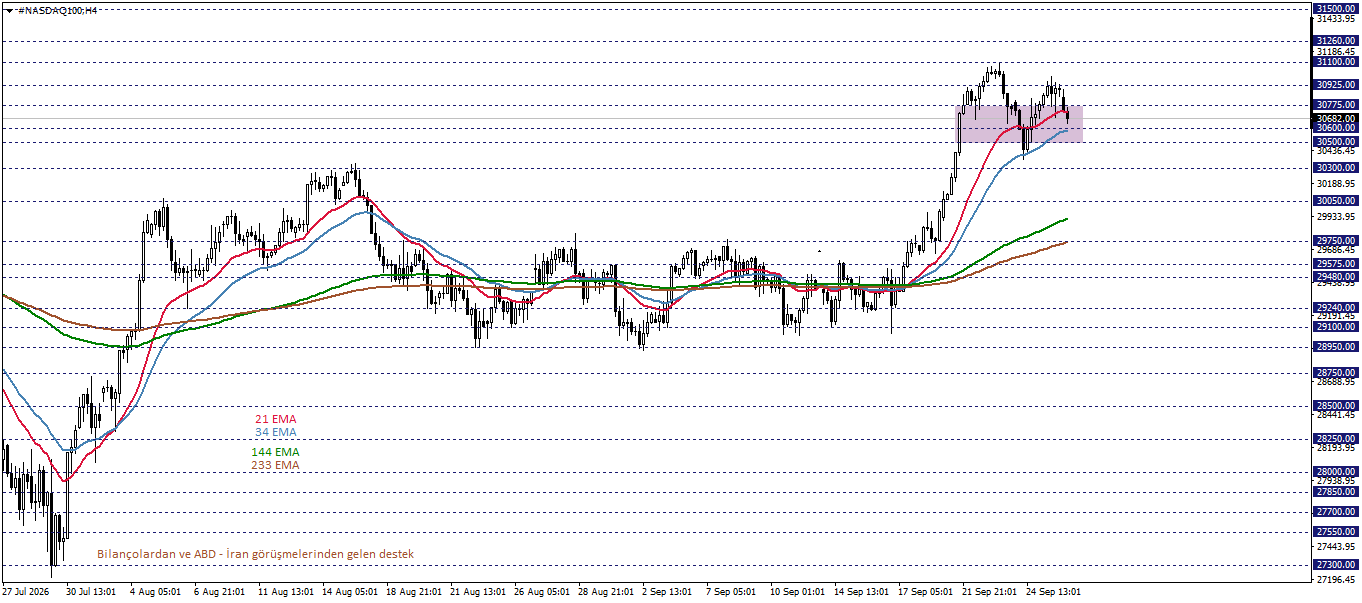Click the 28750.00 level price label
The height and width of the screenshot is (603, 1362).
1335,373
